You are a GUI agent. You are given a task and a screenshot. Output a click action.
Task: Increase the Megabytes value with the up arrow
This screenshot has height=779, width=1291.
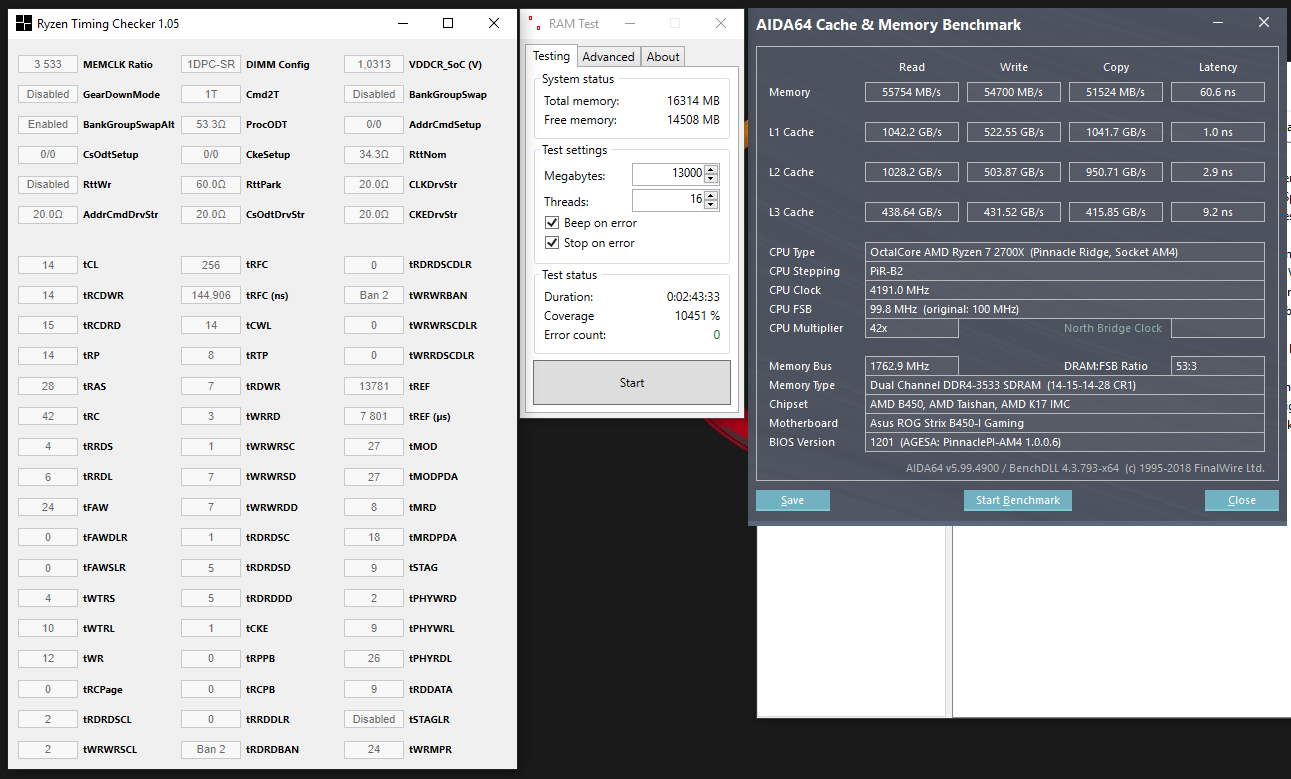click(711, 169)
